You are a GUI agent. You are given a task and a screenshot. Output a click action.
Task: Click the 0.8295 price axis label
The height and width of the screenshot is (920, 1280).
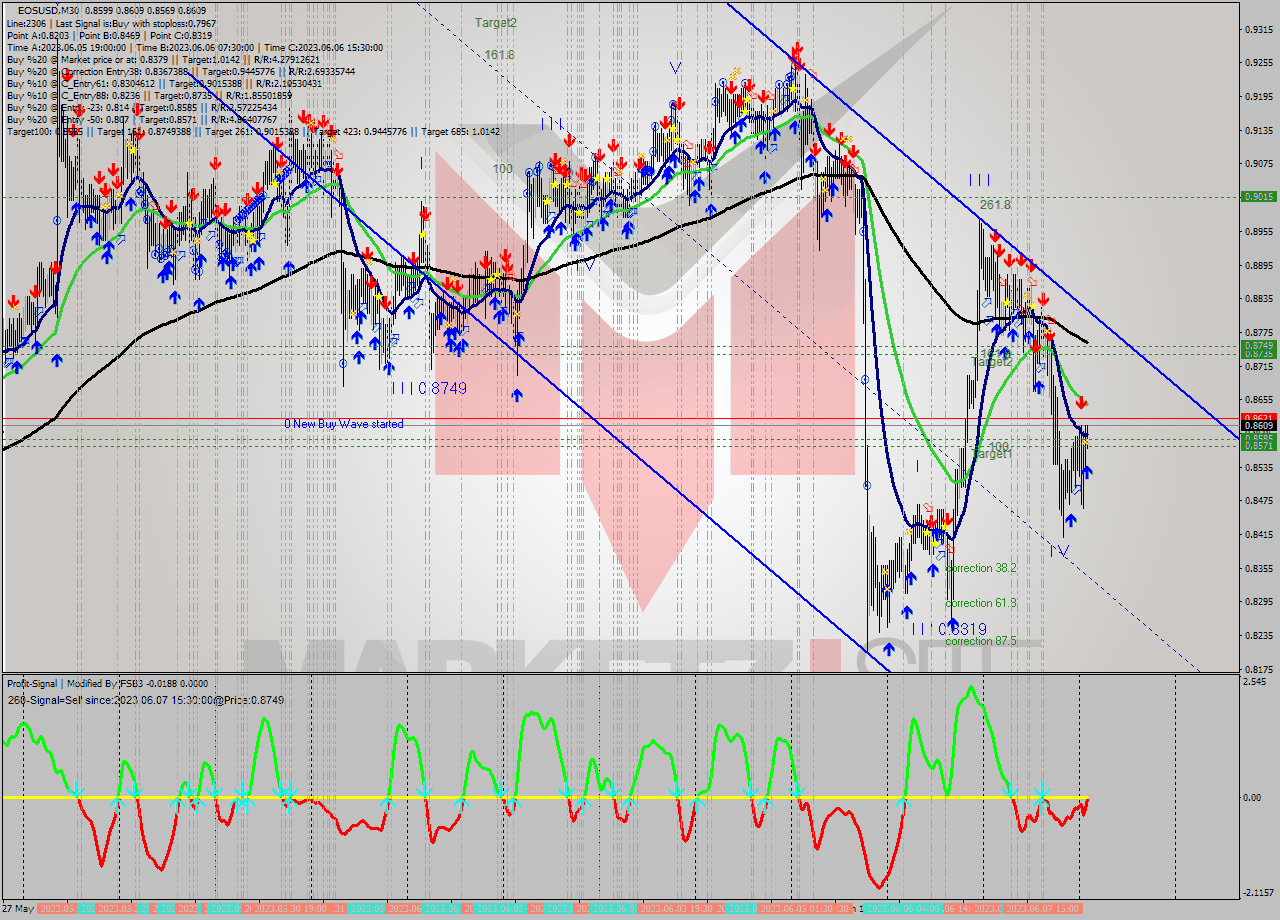(x=1258, y=602)
